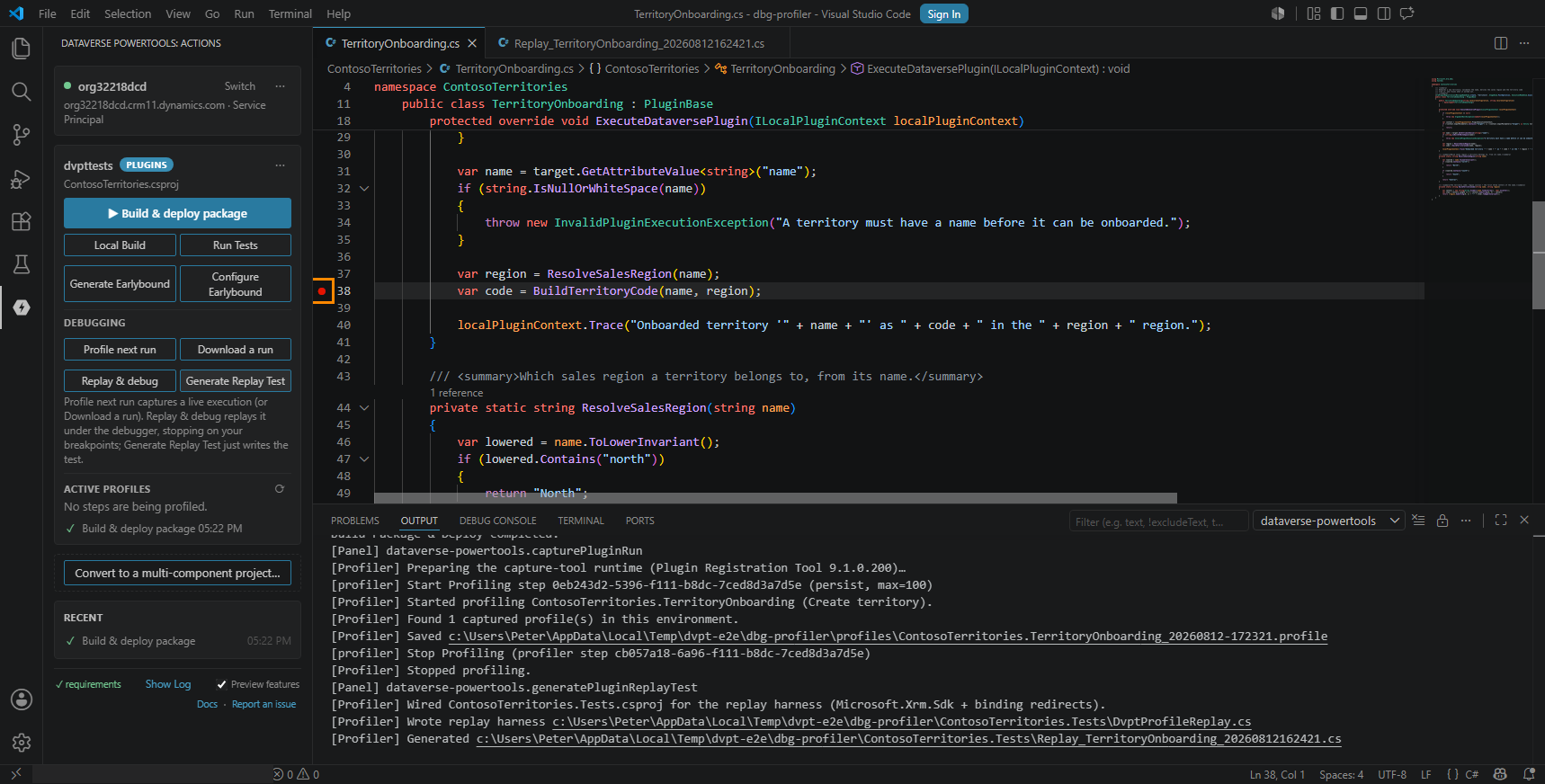This screenshot has height=784, width=1545.
Task: Toggle the Preview features checkbox
Action: click(x=221, y=684)
